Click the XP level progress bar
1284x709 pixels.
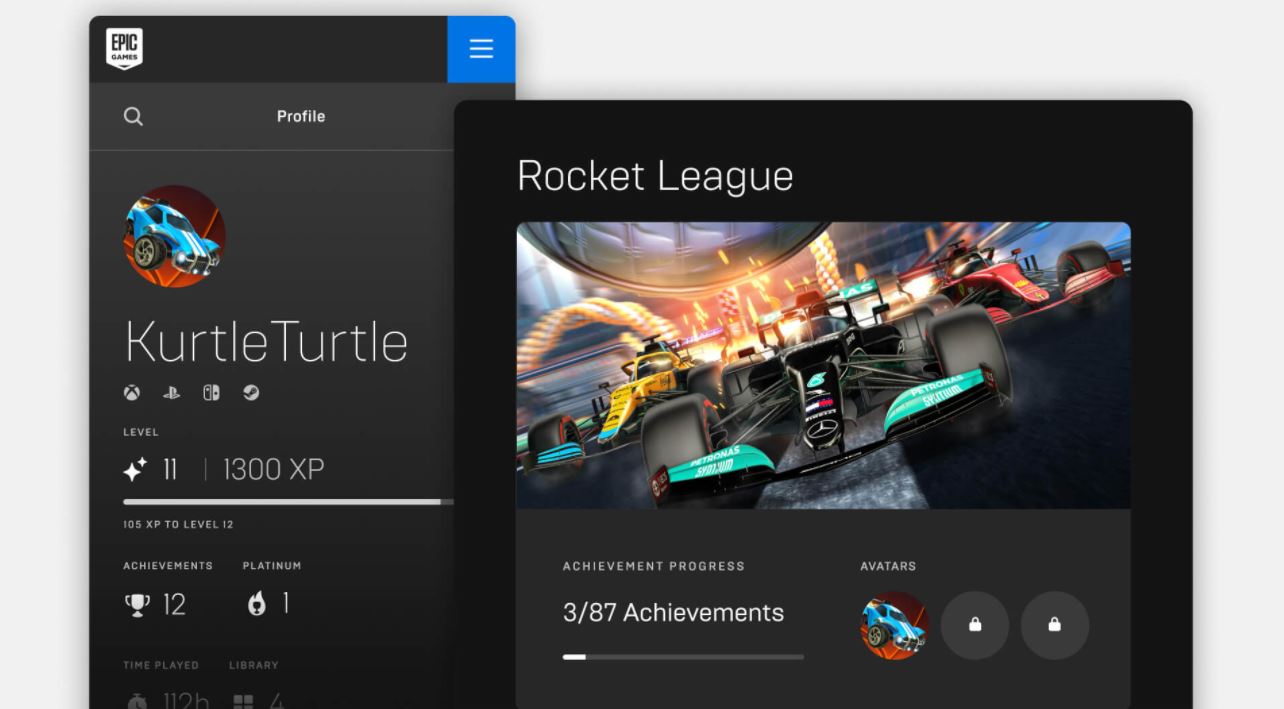point(287,502)
